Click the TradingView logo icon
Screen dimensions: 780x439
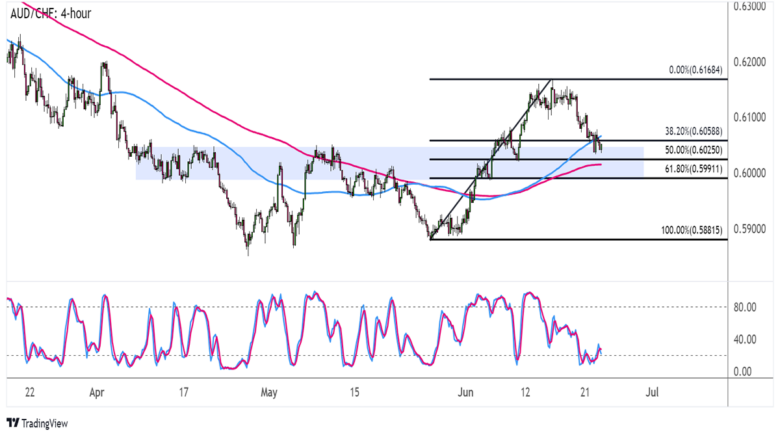point(13,423)
